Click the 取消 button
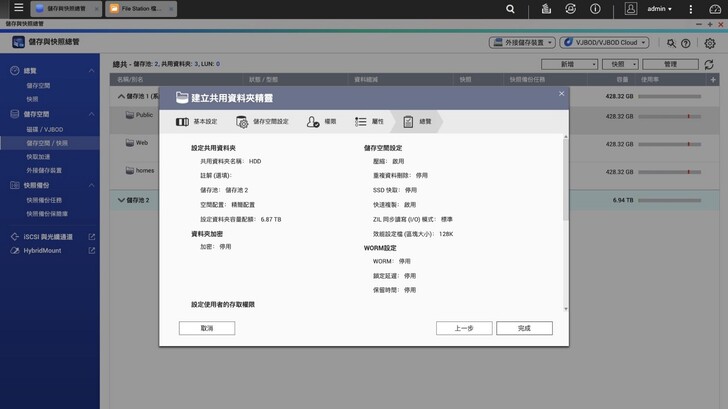The height and width of the screenshot is (409, 728). click(x=207, y=328)
